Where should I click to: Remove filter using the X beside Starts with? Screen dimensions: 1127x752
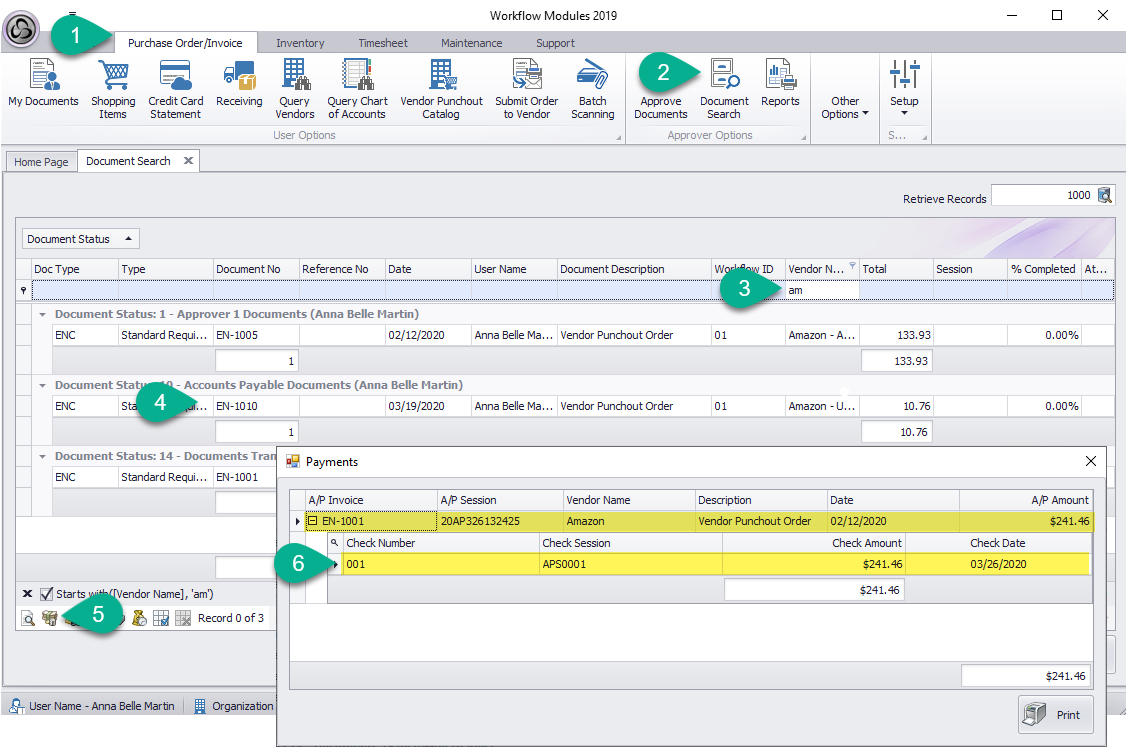27,594
